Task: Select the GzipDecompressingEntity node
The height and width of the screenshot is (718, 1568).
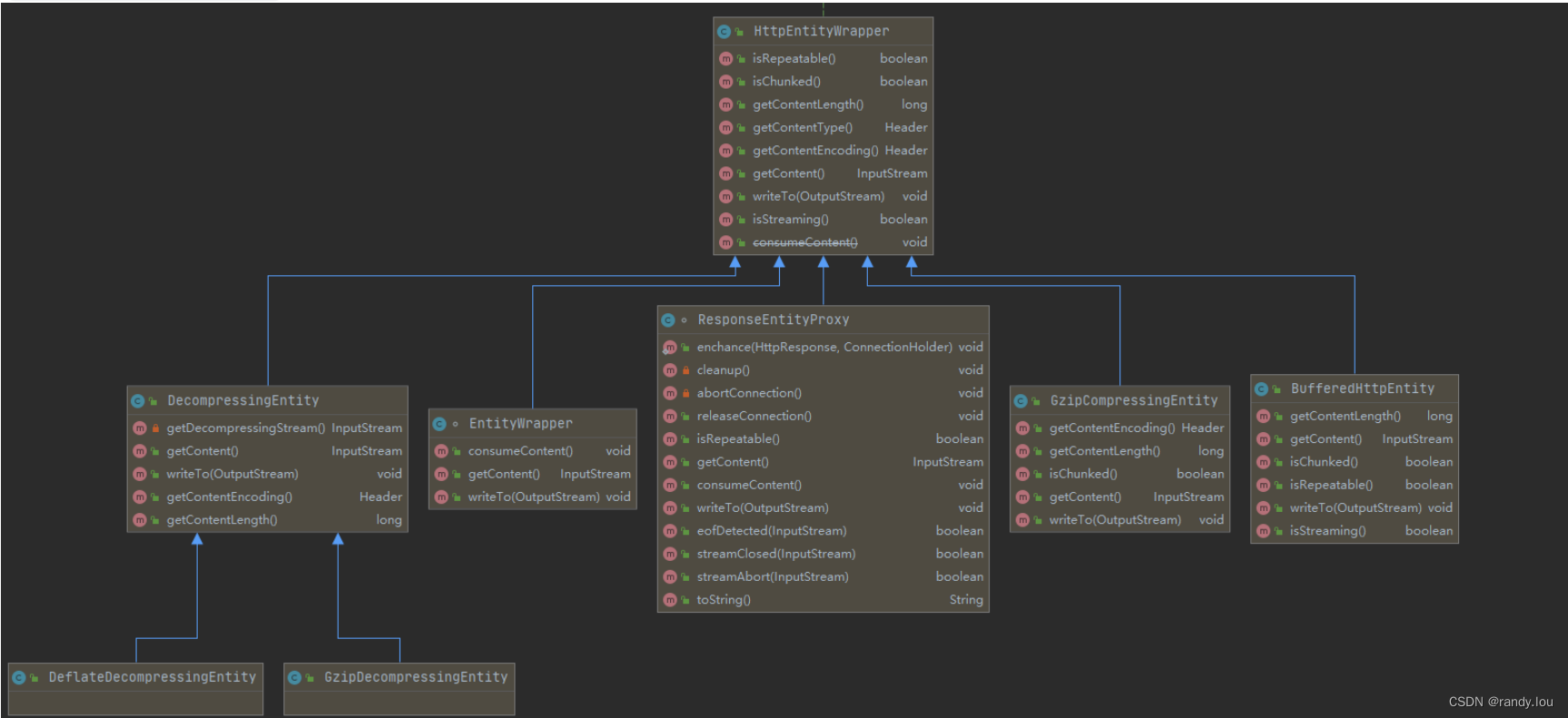Action: [399, 689]
